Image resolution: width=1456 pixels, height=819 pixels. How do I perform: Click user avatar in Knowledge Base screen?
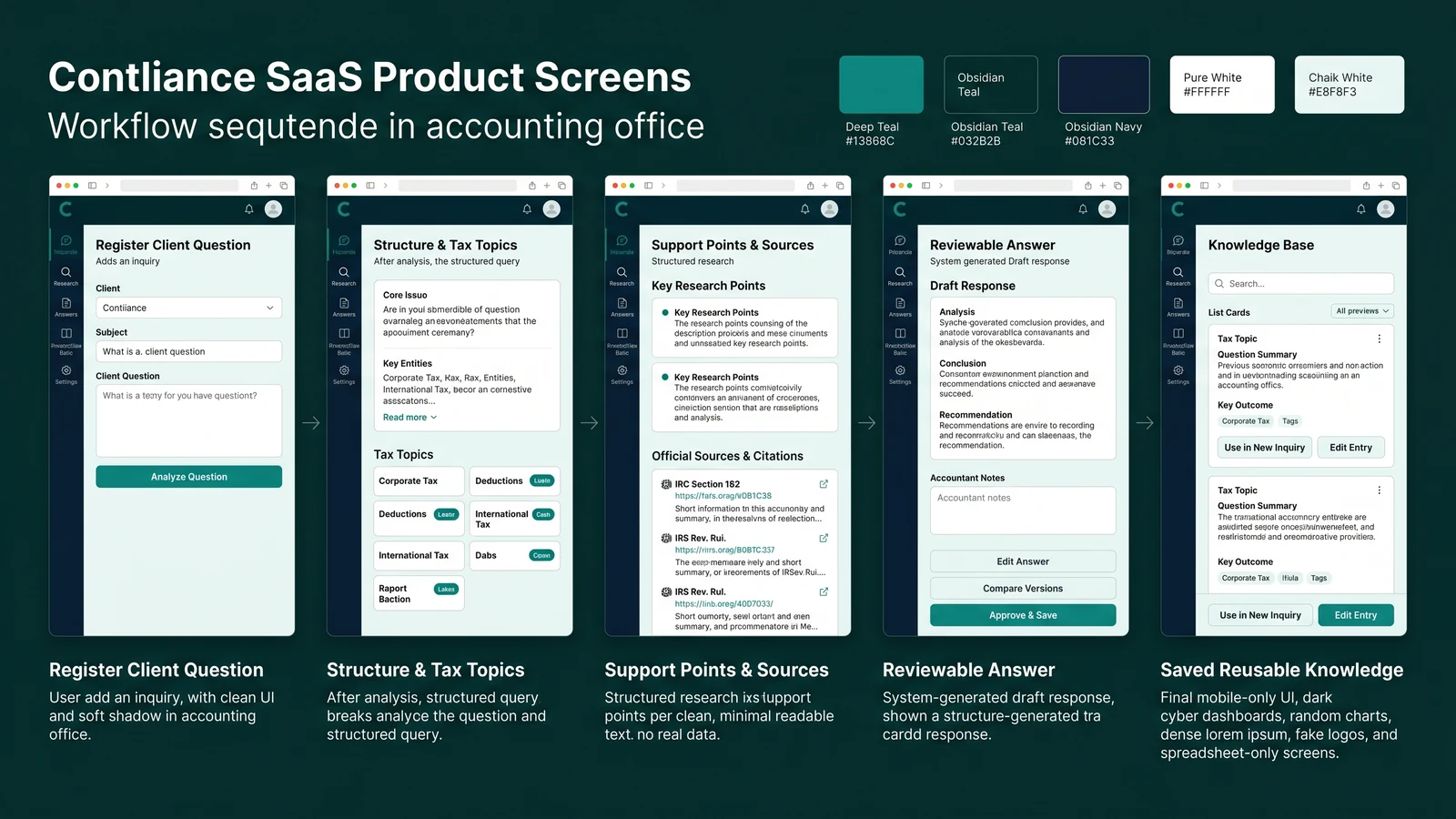(1386, 208)
